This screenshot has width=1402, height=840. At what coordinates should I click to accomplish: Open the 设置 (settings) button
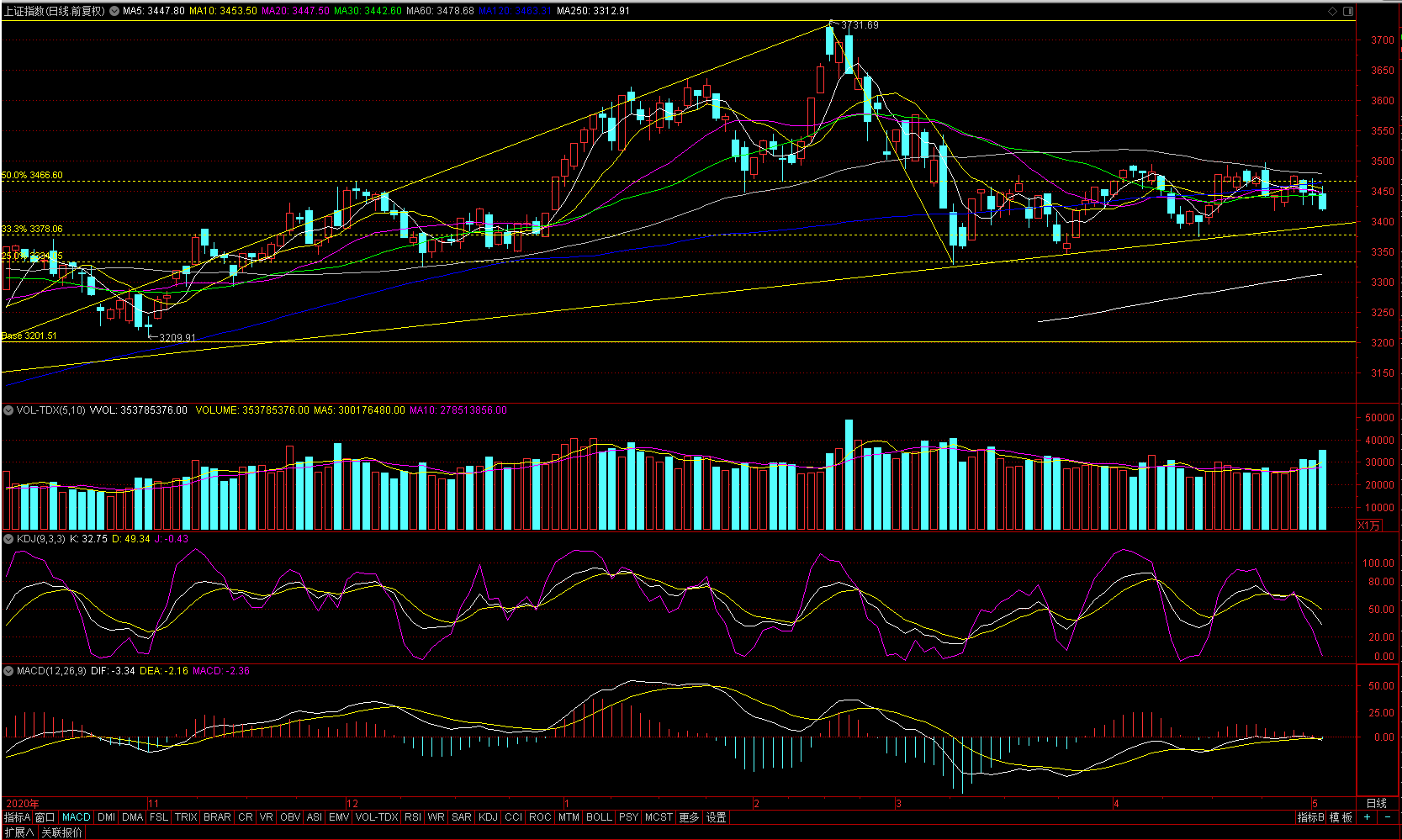(716, 817)
